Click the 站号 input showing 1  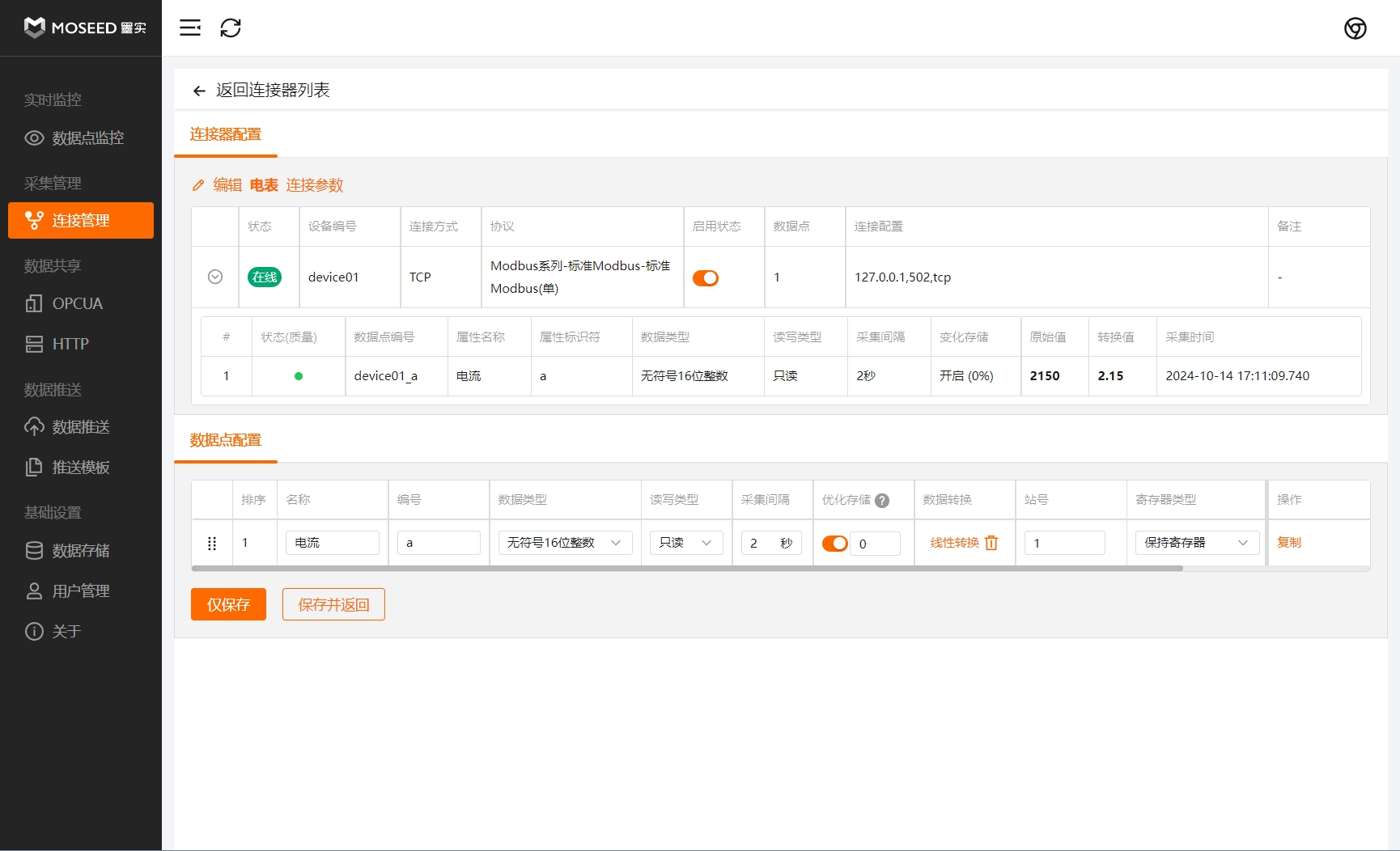tap(1065, 543)
